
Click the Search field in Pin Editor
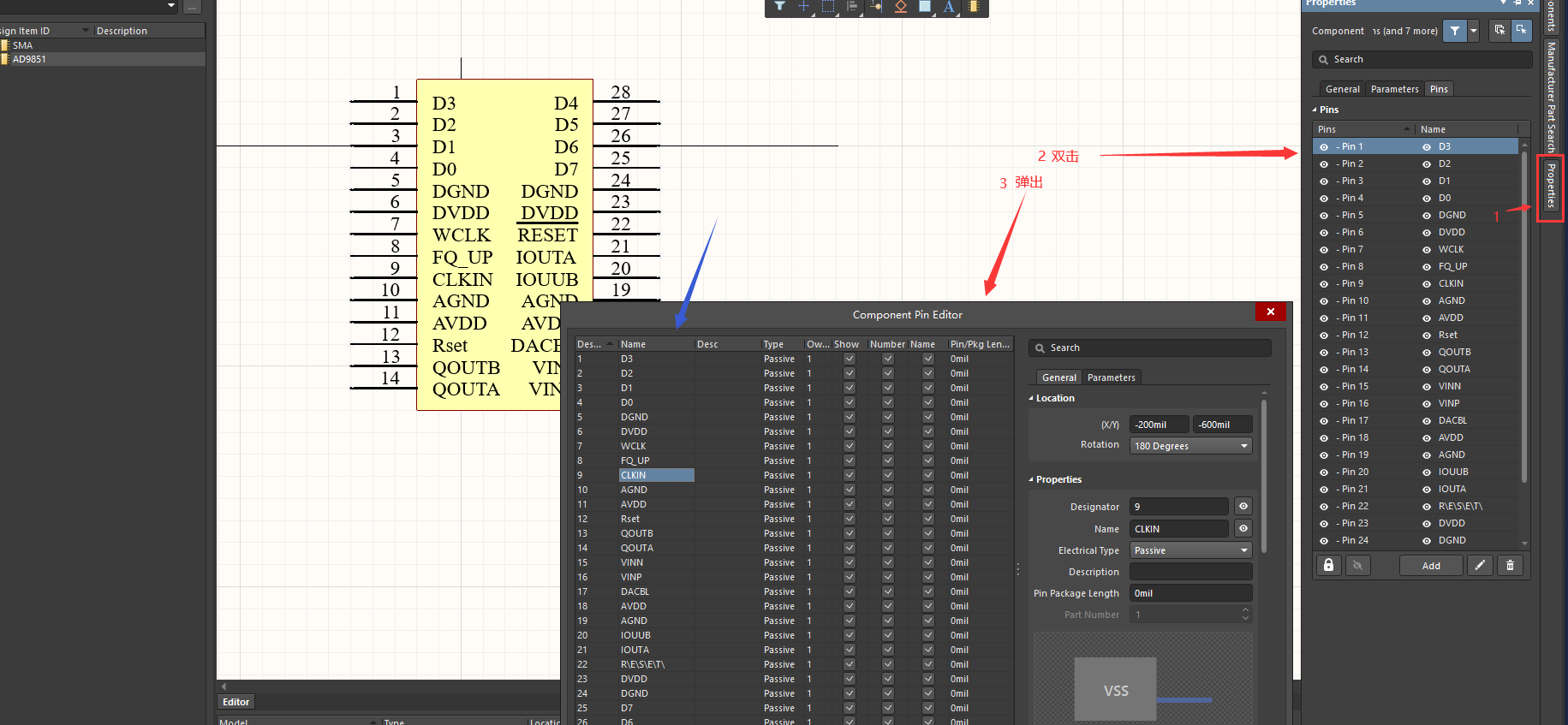pyautogui.click(x=1149, y=348)
